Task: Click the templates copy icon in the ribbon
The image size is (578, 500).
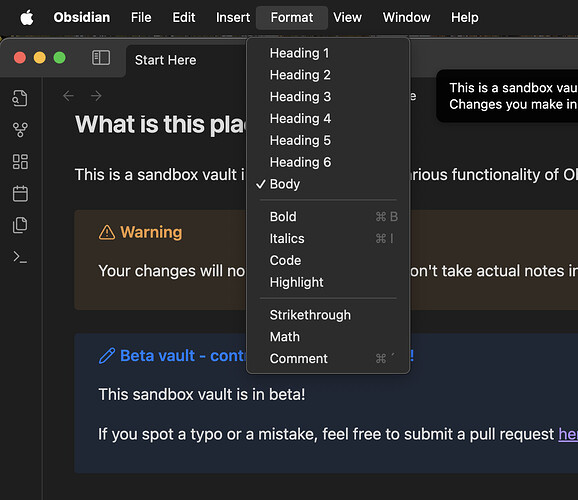Action: point(20,225)
